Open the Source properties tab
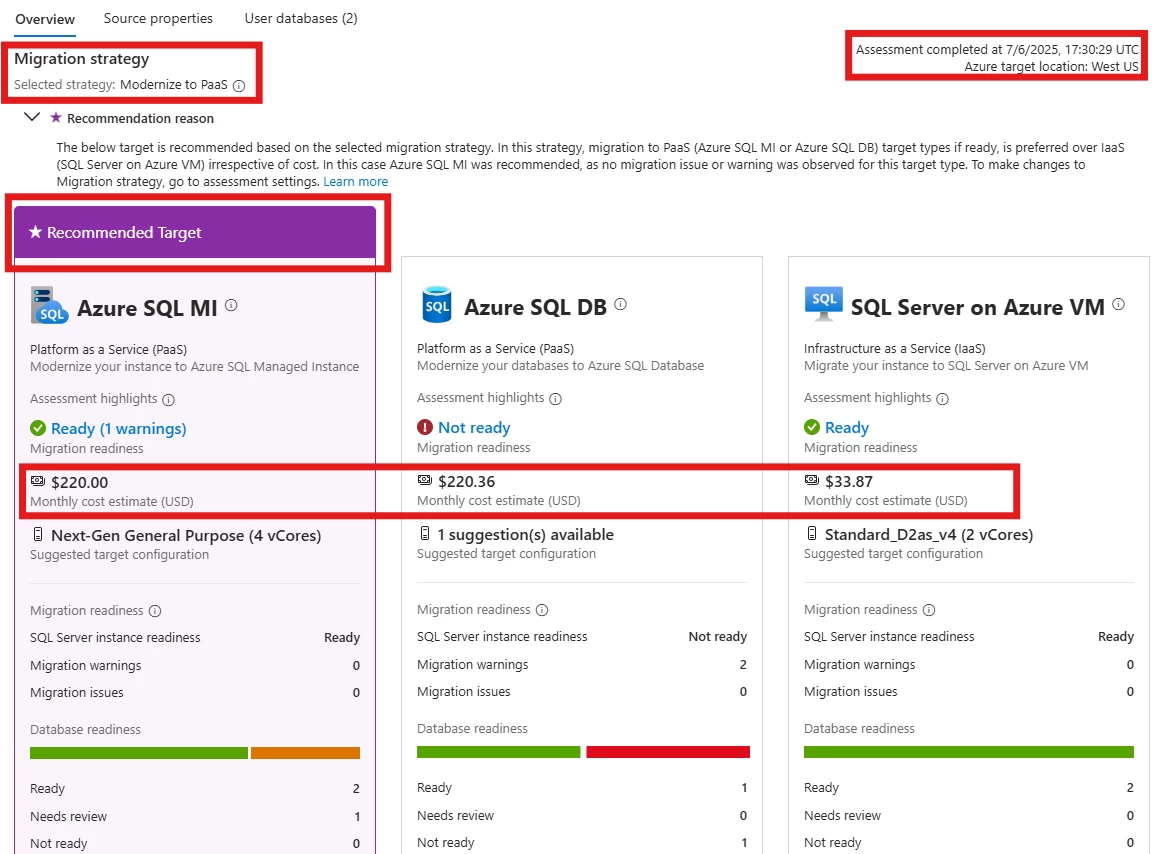Viewport: 1162px width, 854px height. point(158,19)
